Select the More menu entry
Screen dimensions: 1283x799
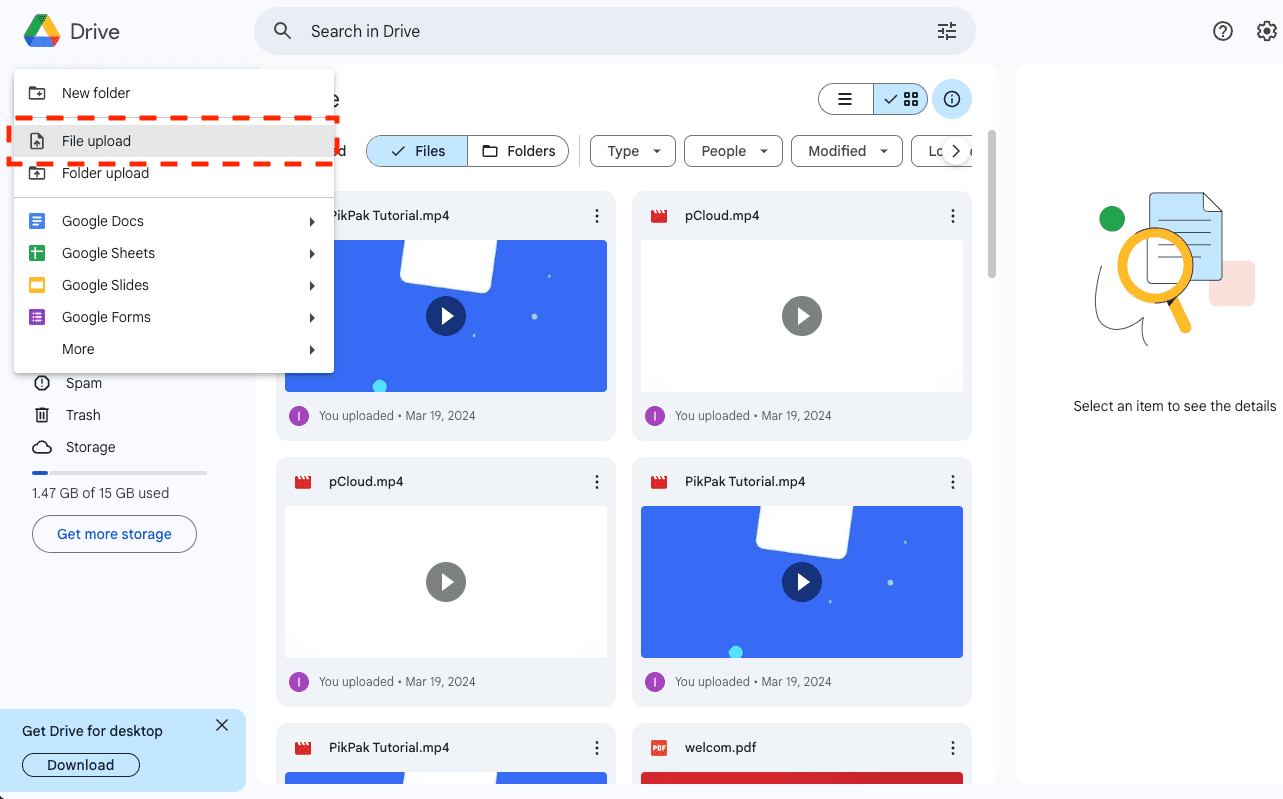tap(174, 349)
